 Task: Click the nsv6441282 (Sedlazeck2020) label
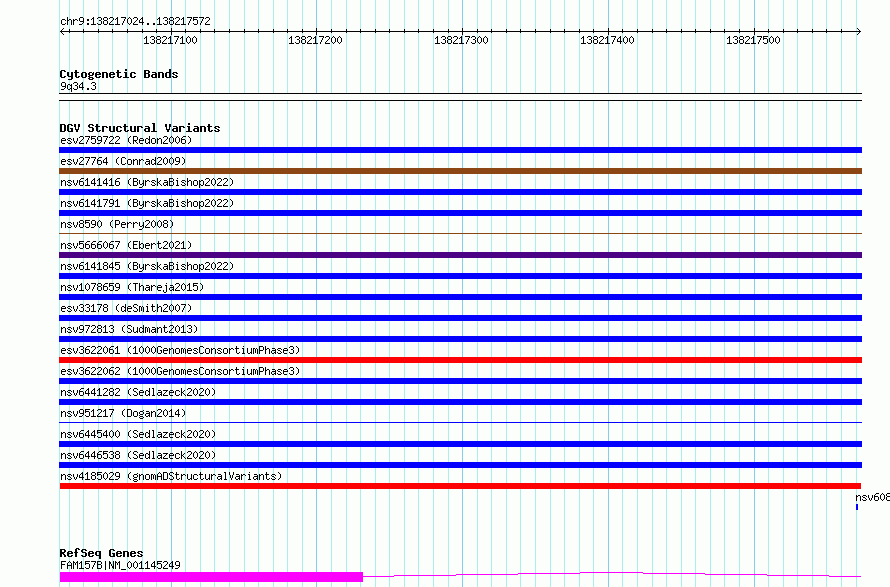pyautogui.click(x=138, y=392)
